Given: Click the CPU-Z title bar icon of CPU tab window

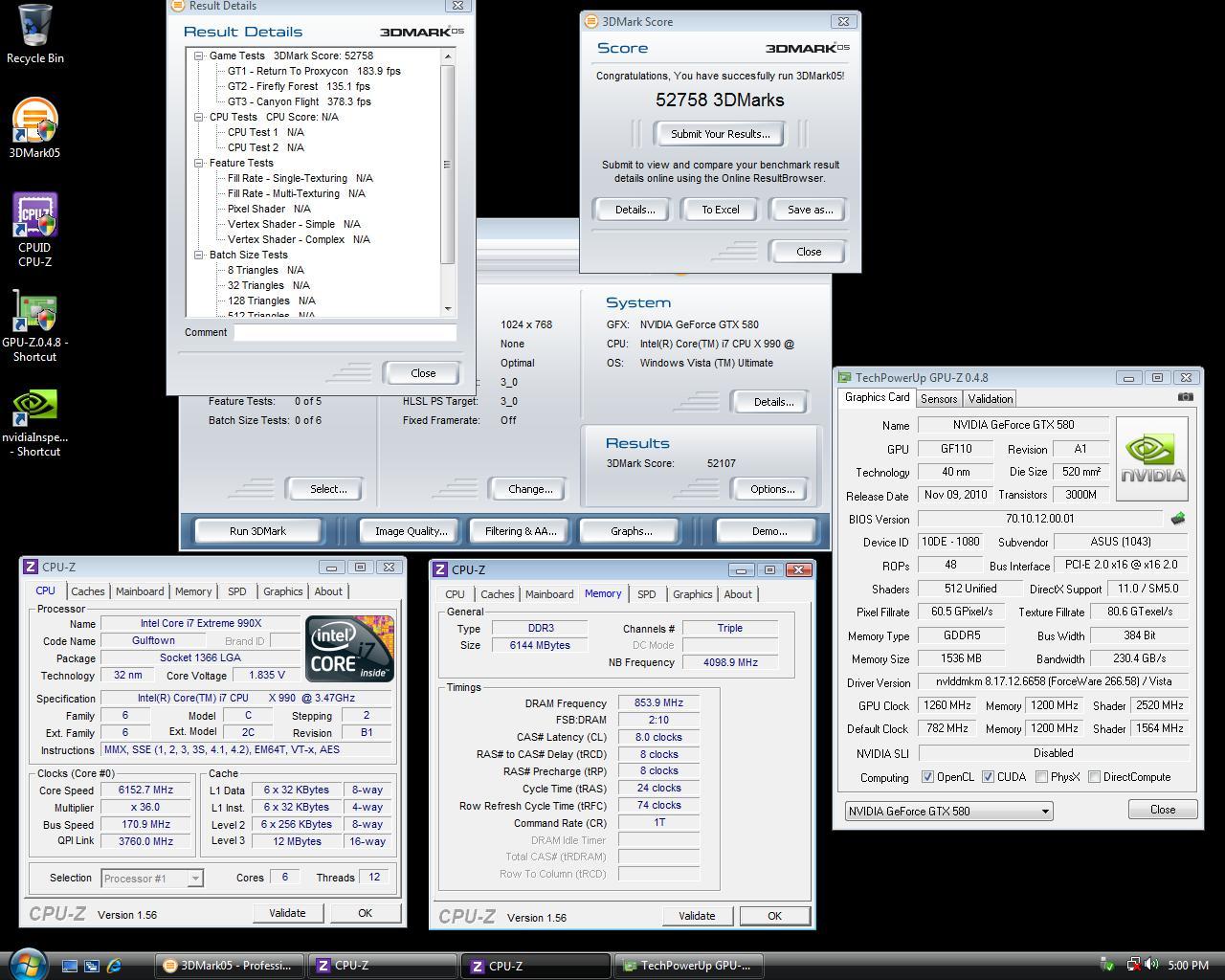Looking at the screenshot, I should tap(31, 567).
